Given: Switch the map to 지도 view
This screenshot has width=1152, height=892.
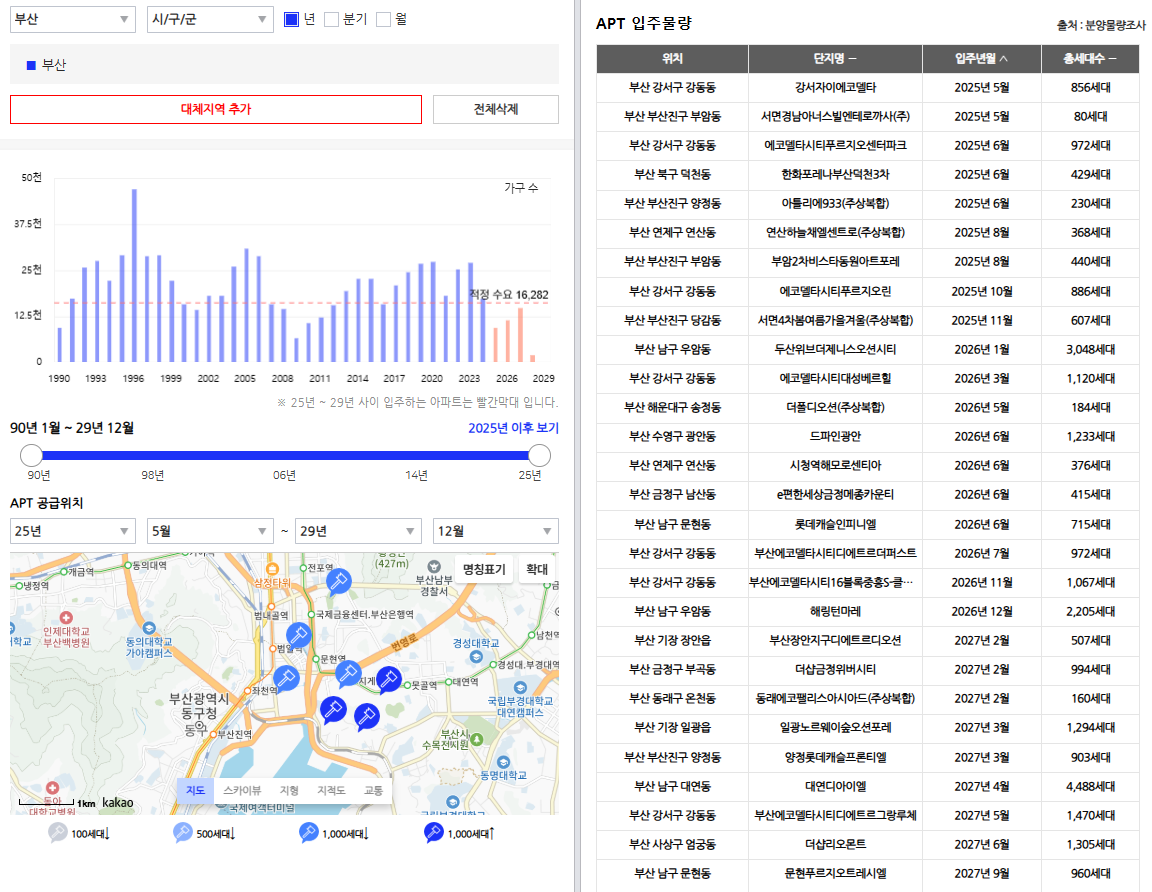Looking at the screenshot, I should click(195, 790).
